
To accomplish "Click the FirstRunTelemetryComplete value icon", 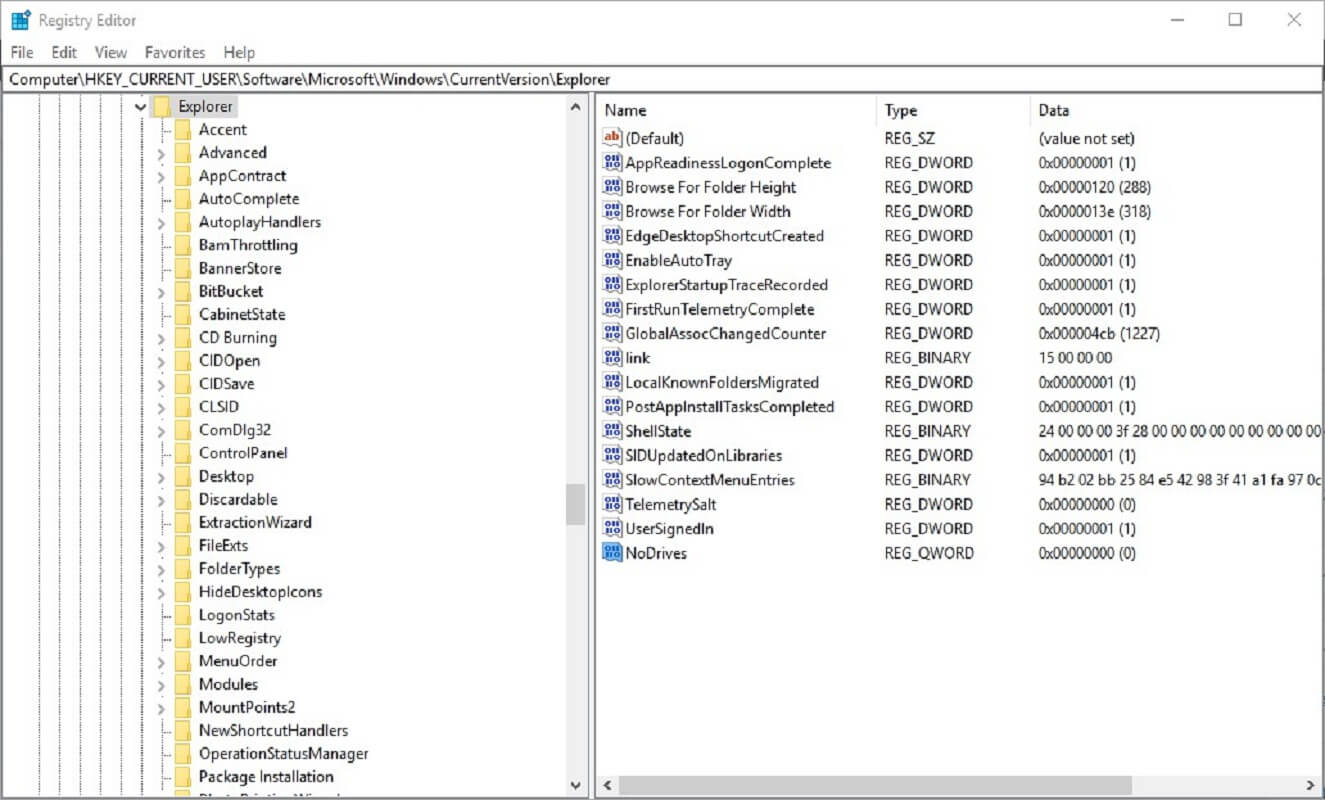I will (x=612, y=309).
